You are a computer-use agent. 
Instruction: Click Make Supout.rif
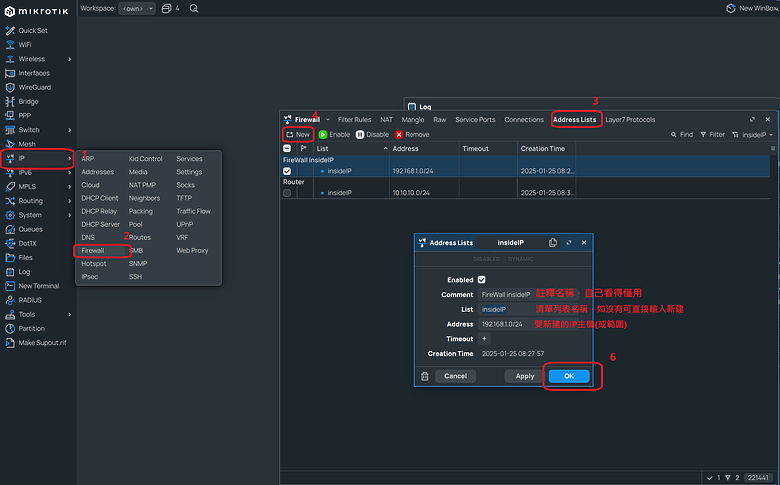36,343
